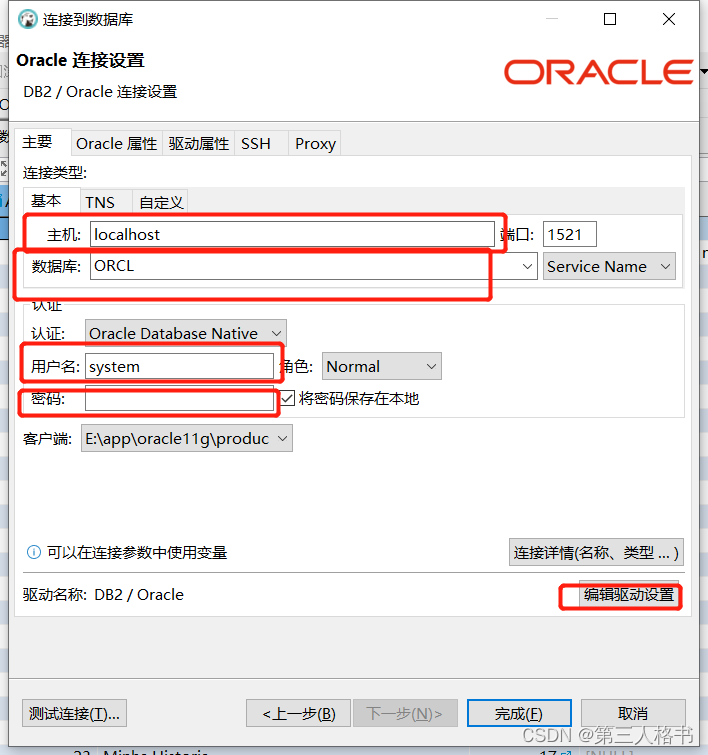Screen dimensions: 708x755
Task: Click the info icon beside variables hint
Action: [x=34, y=552]
